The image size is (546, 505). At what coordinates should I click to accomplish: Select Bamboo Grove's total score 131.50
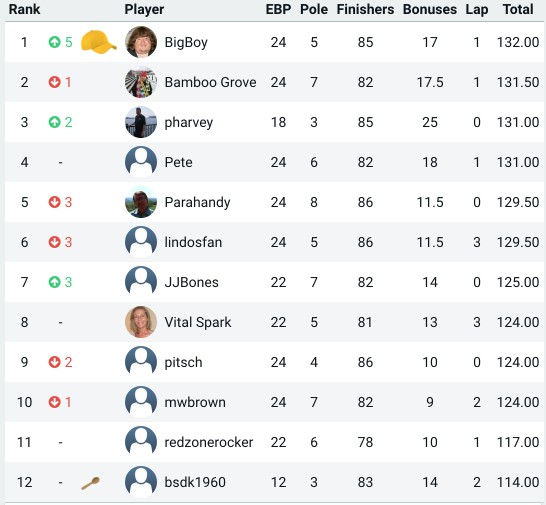518,82
